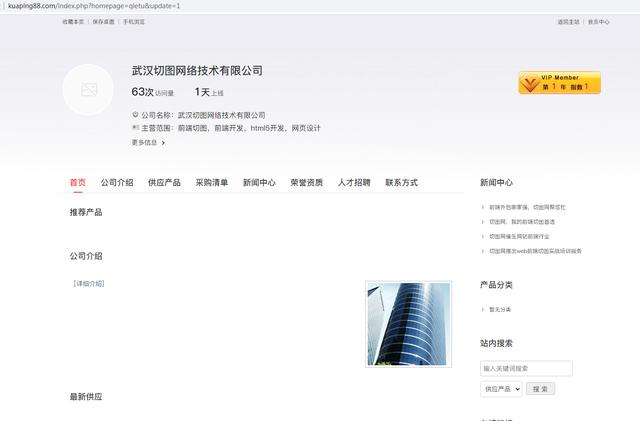The width and height of the screenshot is (640, 421).
Task: Open the 暂无分类 product category item
Action: point(500,310)
